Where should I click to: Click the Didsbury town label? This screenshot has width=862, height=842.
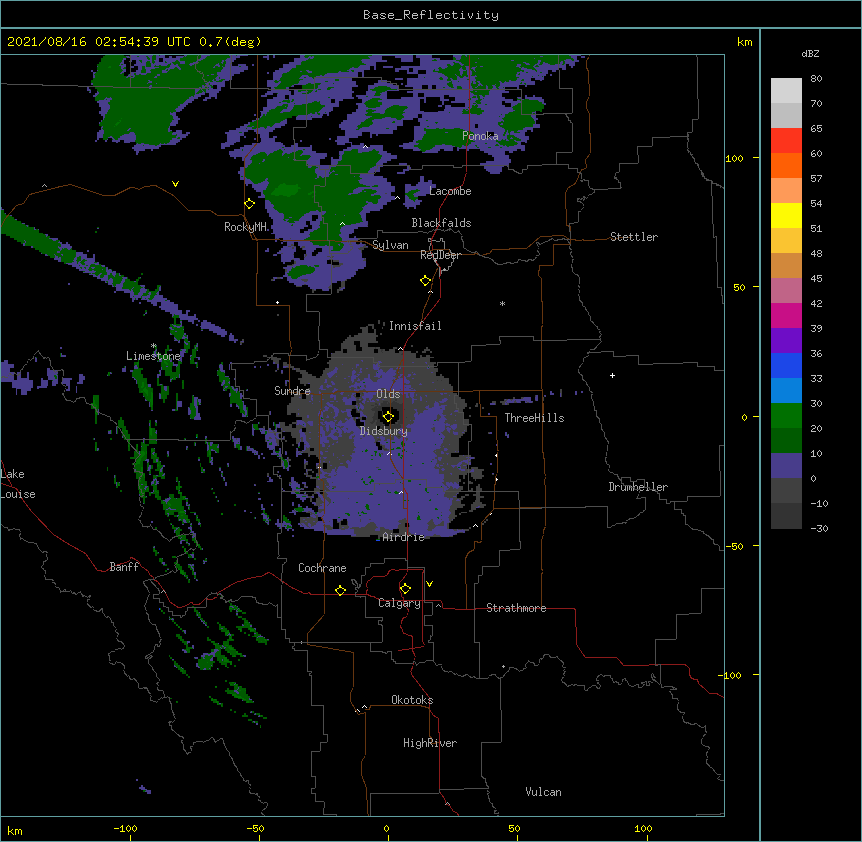384,431
